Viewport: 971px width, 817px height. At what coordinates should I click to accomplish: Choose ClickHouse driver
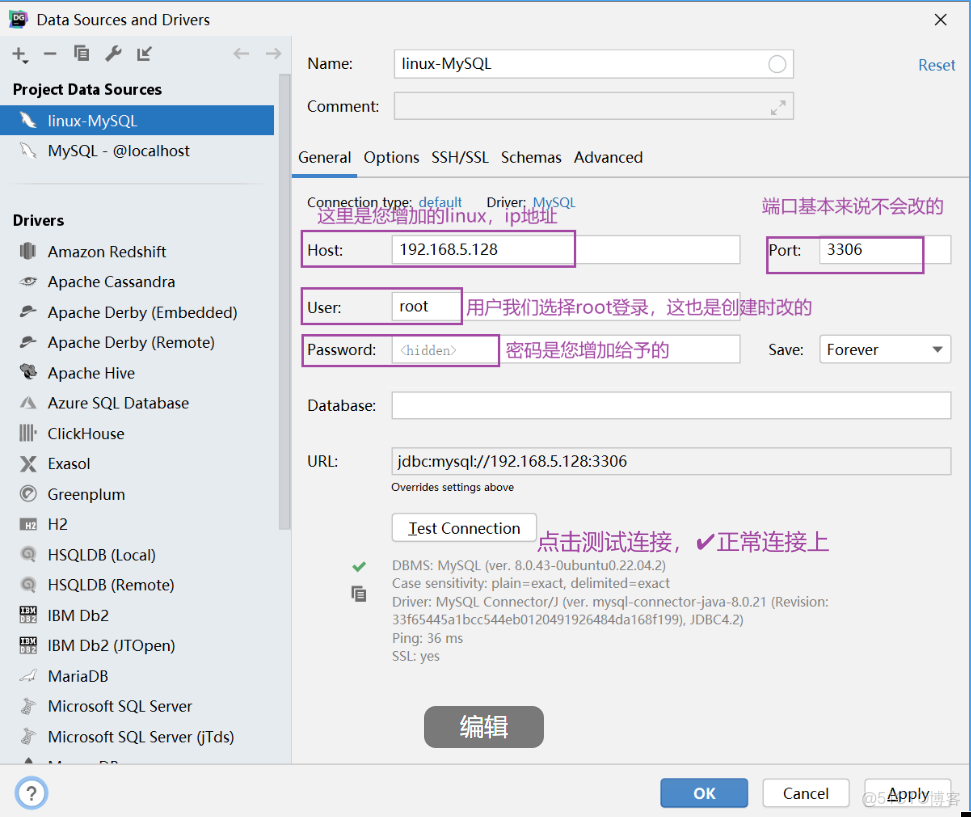86,434
